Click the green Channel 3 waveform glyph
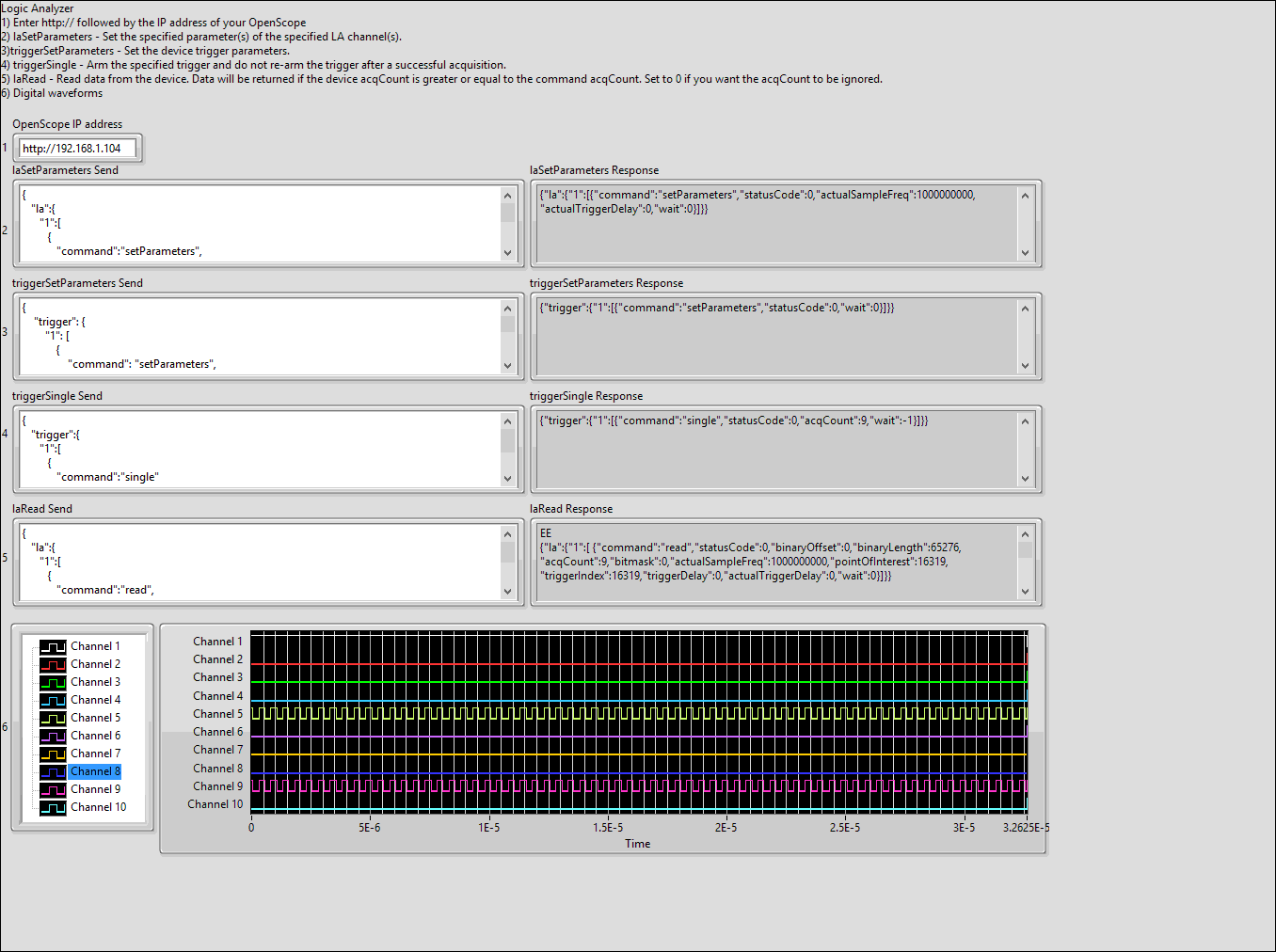Image resolution: width=1276 pixels, height=952 pixels. point(52,681)
